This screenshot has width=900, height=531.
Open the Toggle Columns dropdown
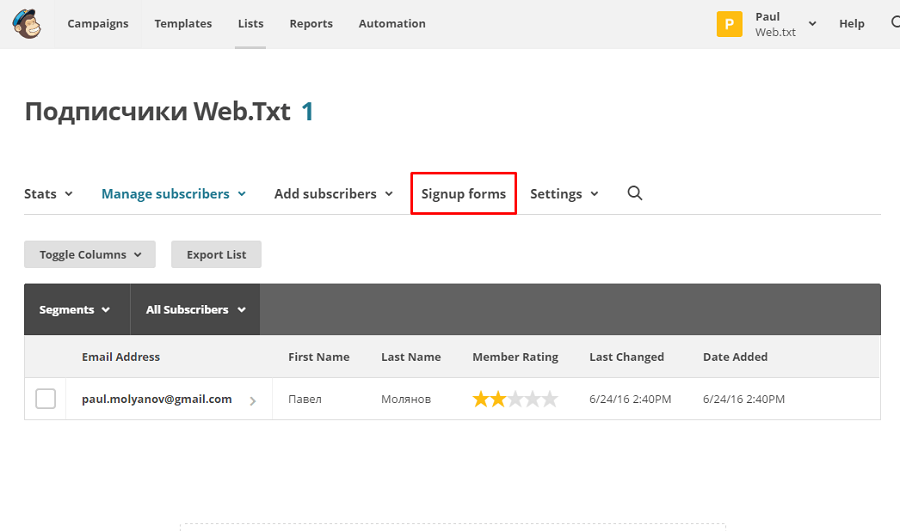click(90, 255)
